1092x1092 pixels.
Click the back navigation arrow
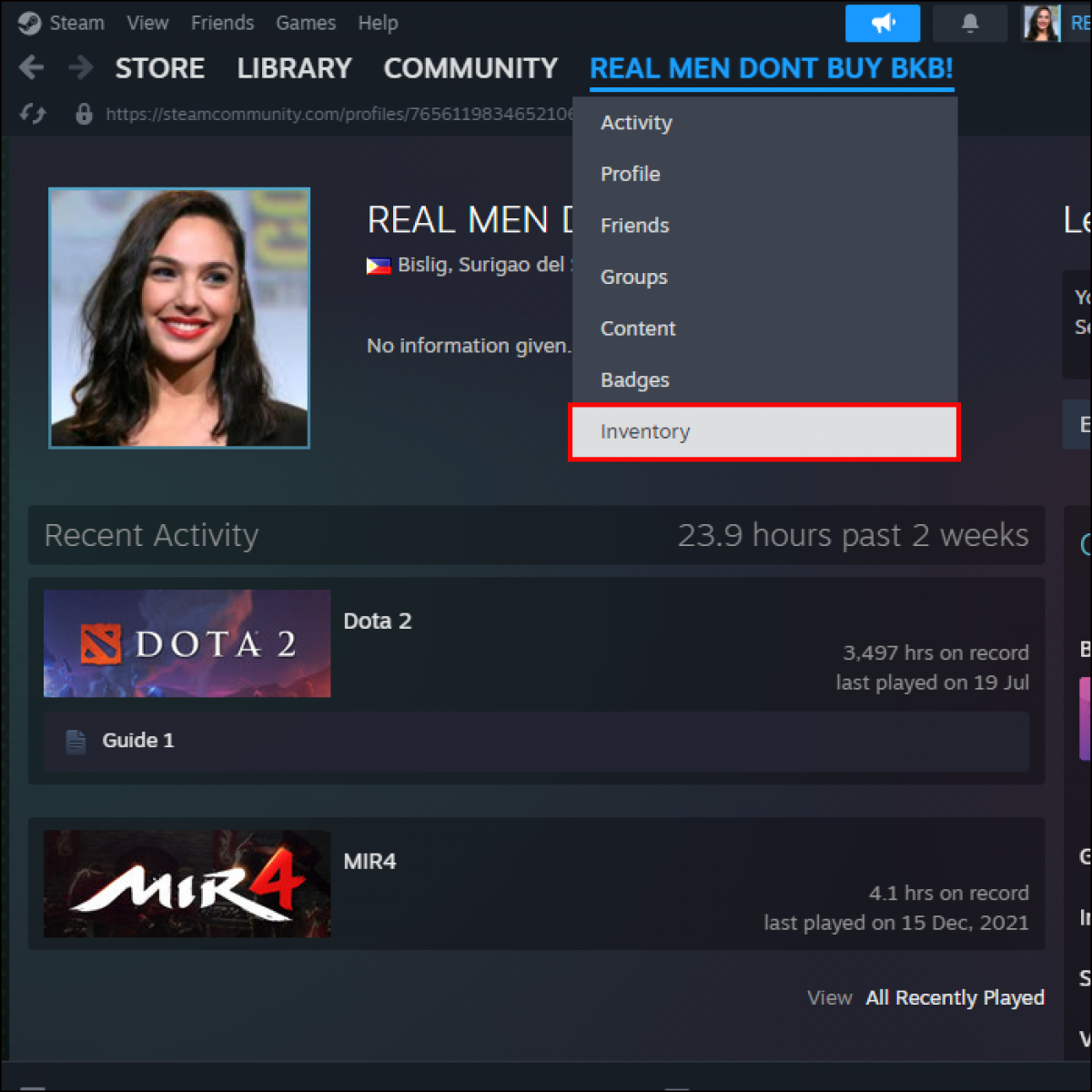pos(32,67)
